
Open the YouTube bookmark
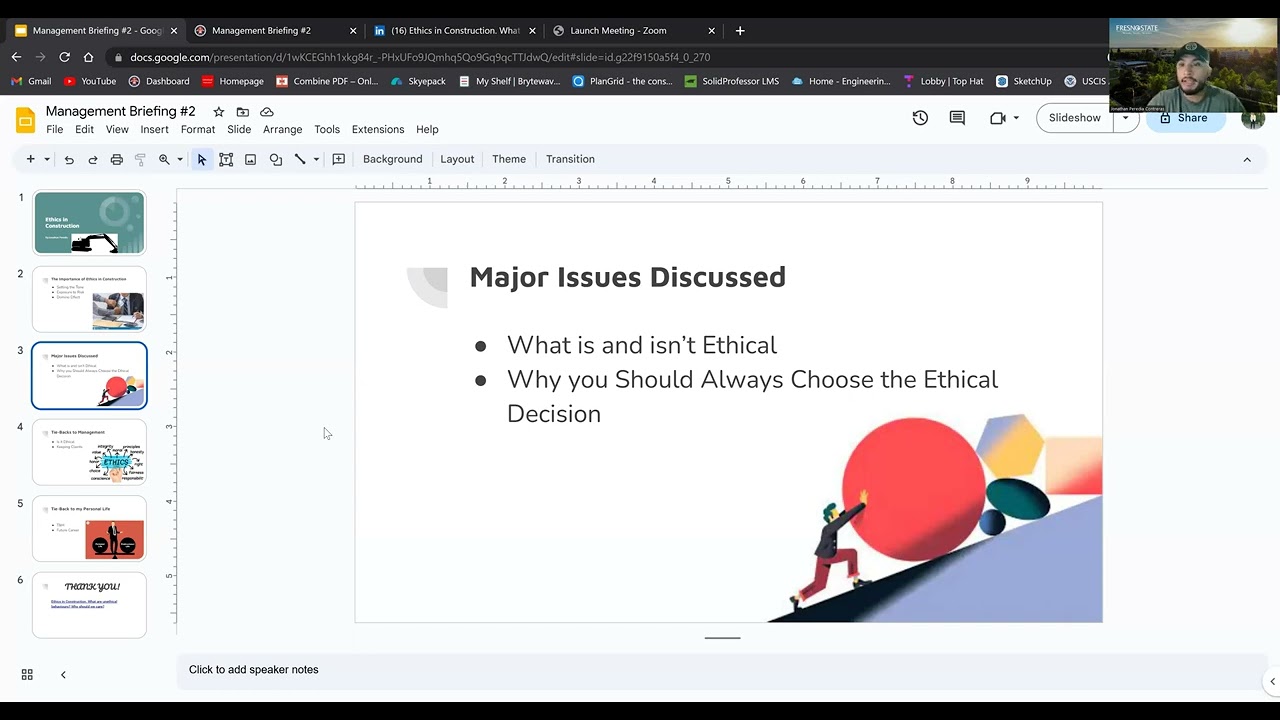pyautogui.click(x=90, y=81)
